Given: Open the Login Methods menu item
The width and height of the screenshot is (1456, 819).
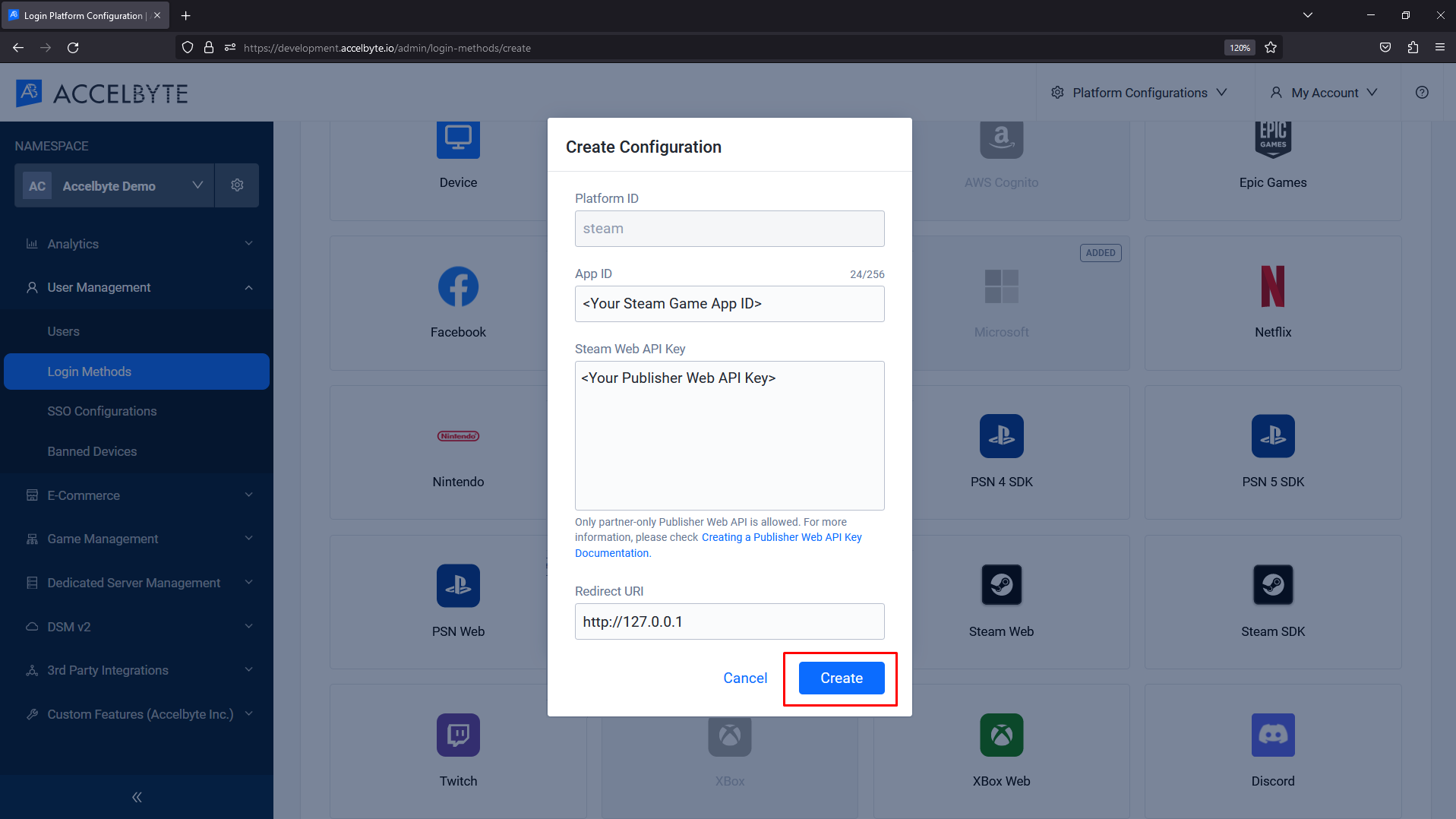Looking at the screenshot, I should pyautogui.click(x=137, y=372).
